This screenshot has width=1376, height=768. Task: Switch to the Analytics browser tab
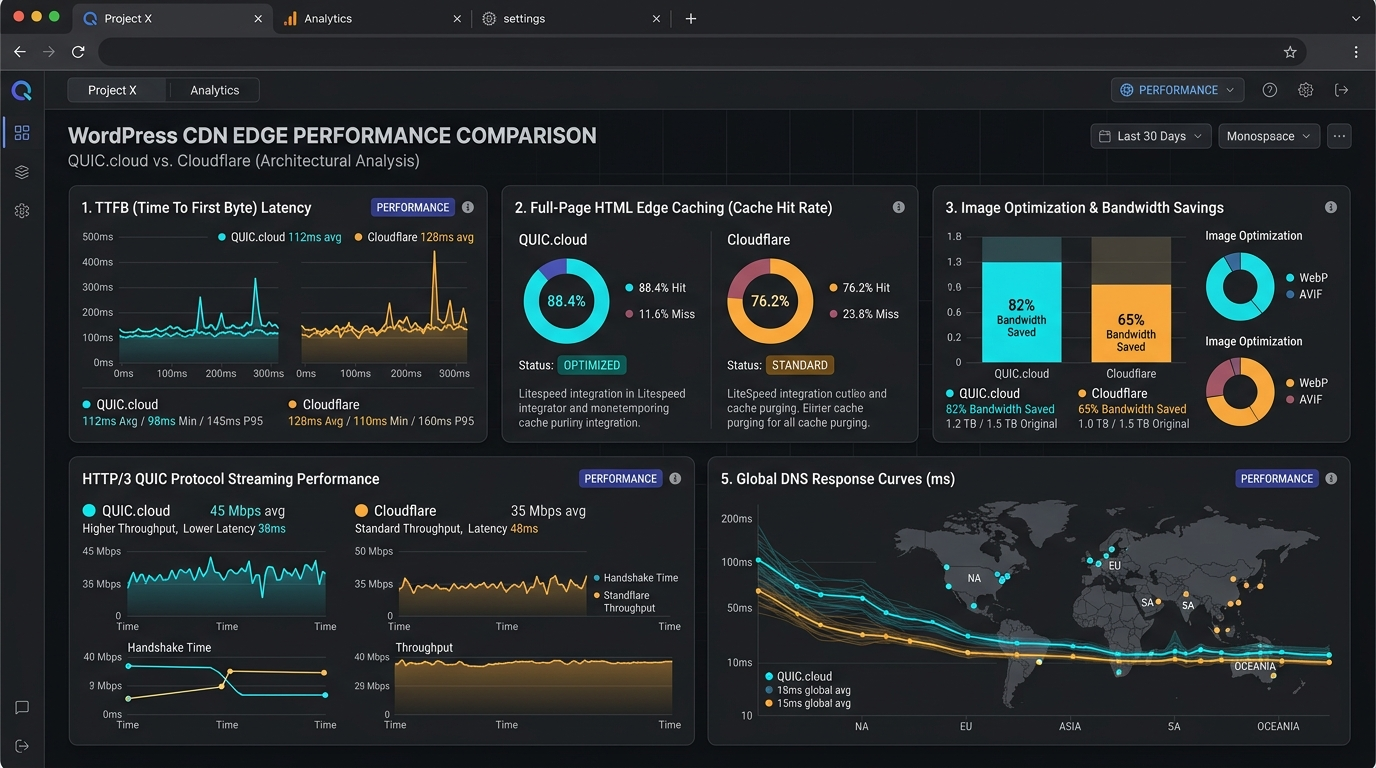click(372, 19)
